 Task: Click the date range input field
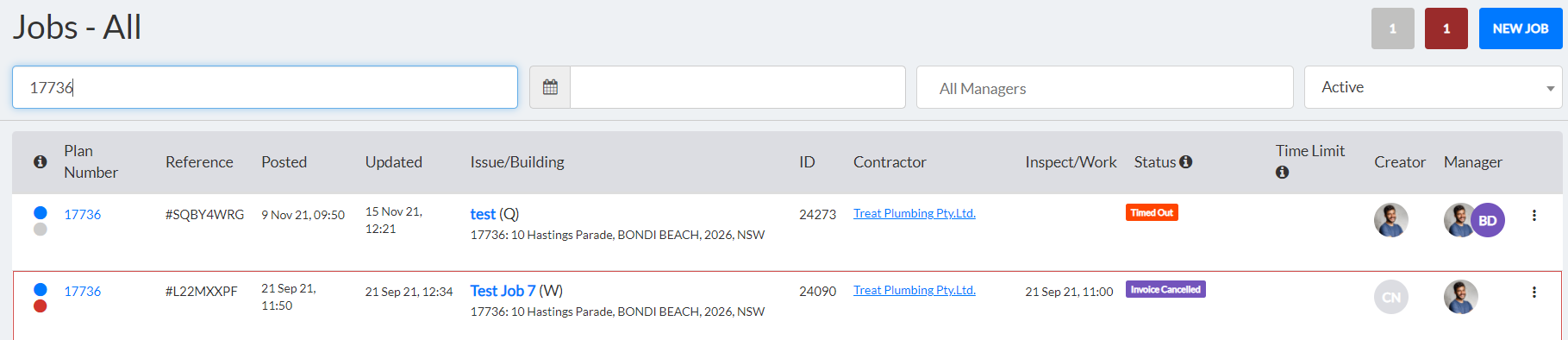tap(738, 87)
